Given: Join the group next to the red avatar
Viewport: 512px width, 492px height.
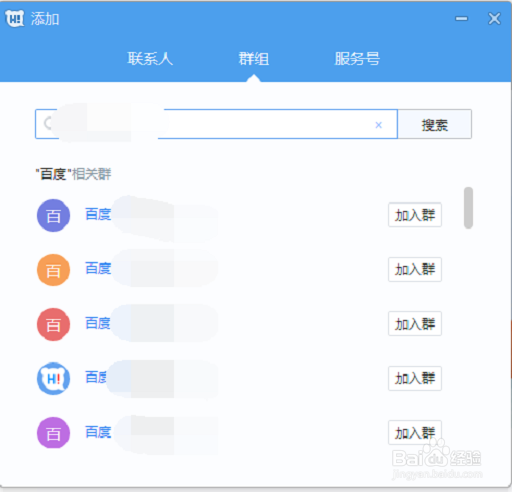Looking at the screenshot, I should (x=415, y=324).
